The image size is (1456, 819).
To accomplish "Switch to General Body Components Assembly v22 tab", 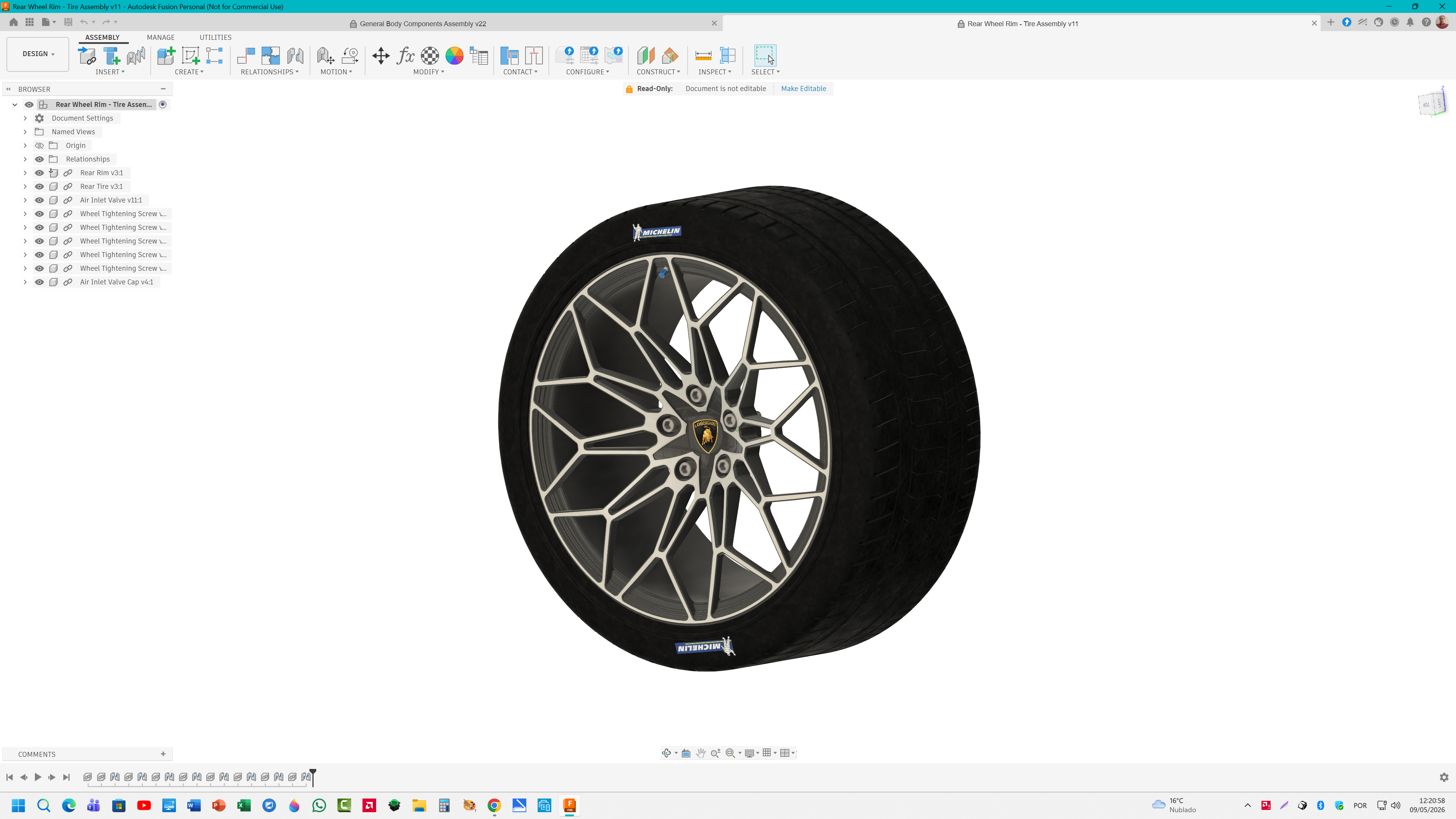I will (423, 24).
